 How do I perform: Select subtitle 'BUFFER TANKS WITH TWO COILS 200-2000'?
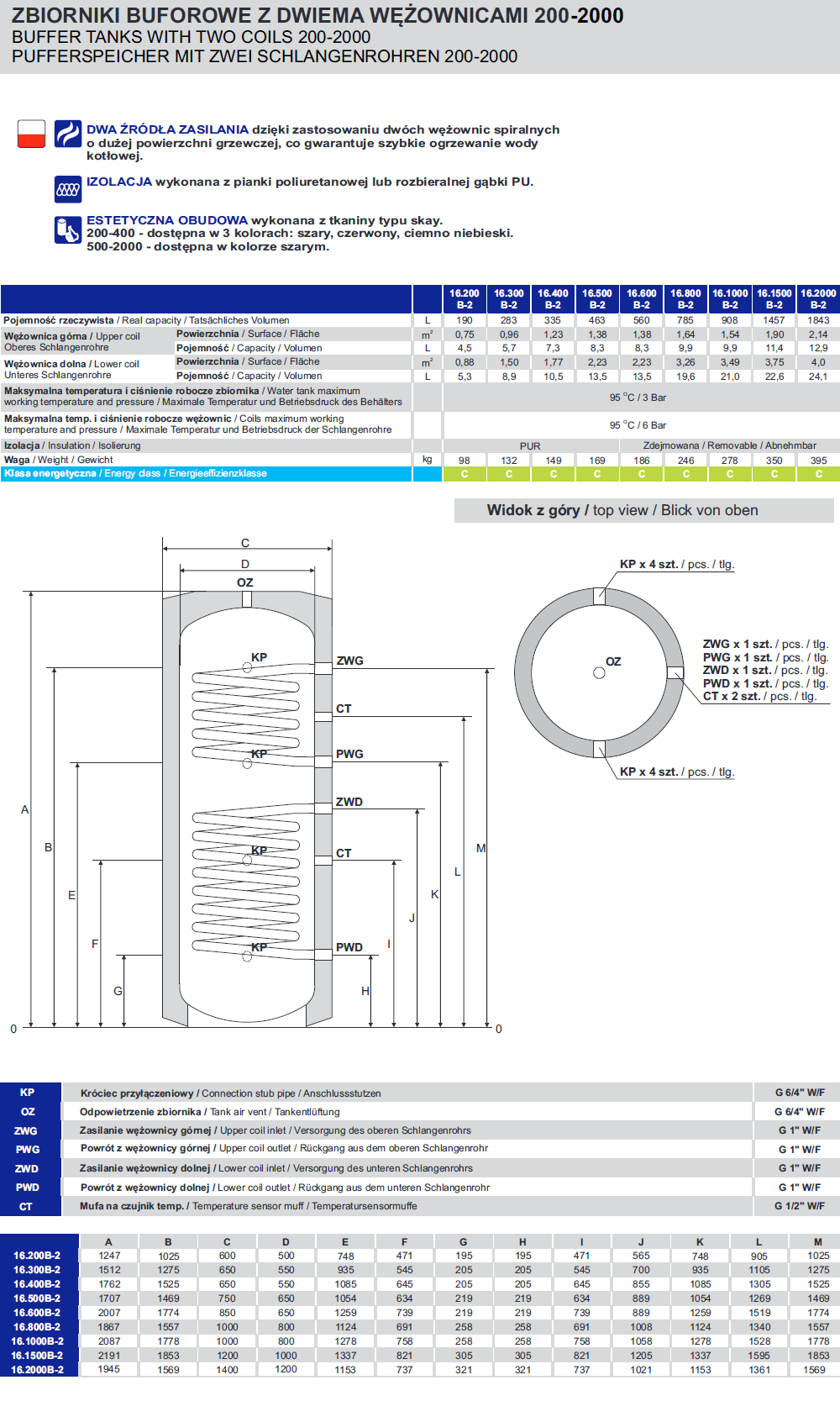[191, 37]
